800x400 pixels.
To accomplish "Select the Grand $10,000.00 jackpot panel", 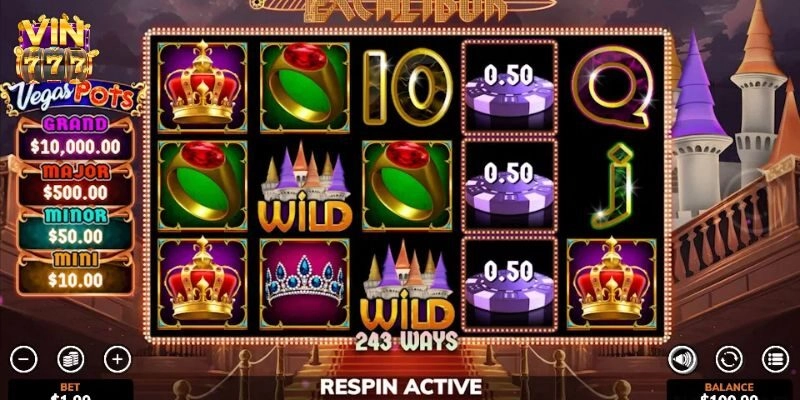I will pos(75,139).
